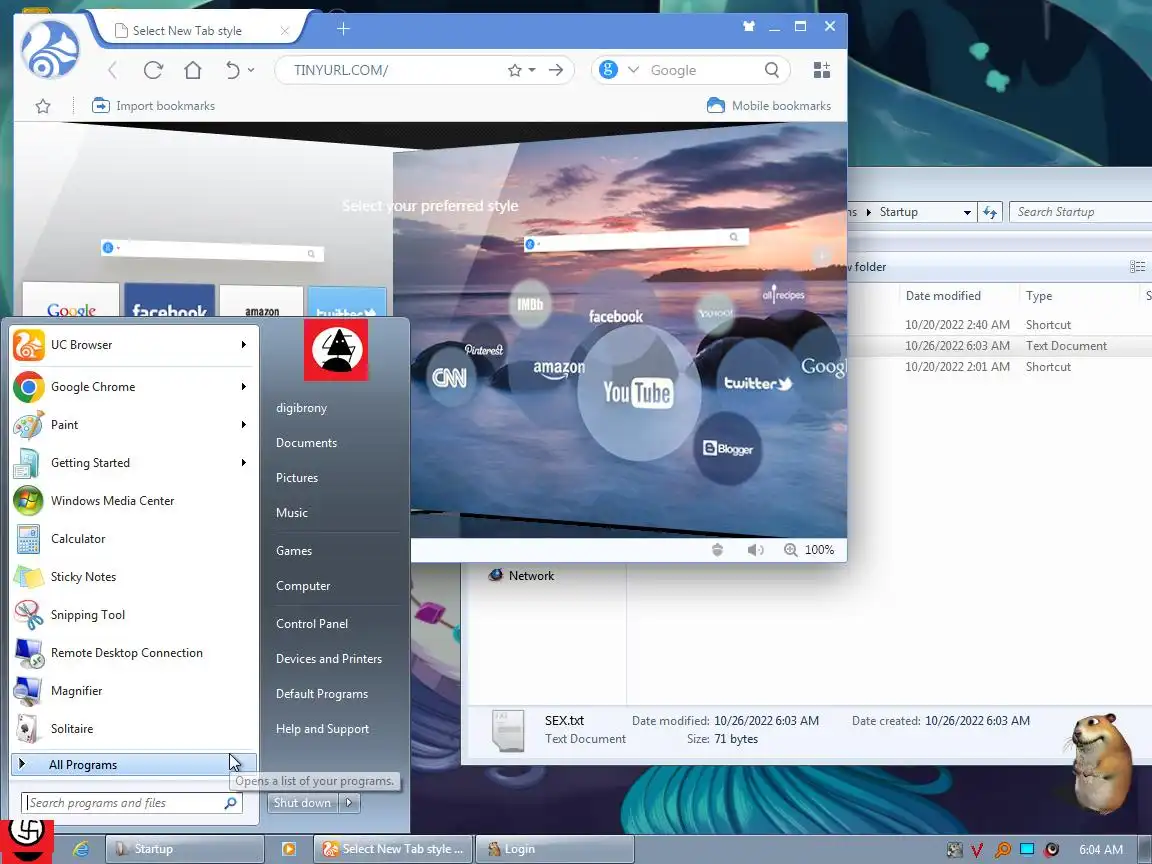The image size is (1152, 864).
Task: Launch the Snipping Tool
Action: [134, 615]
